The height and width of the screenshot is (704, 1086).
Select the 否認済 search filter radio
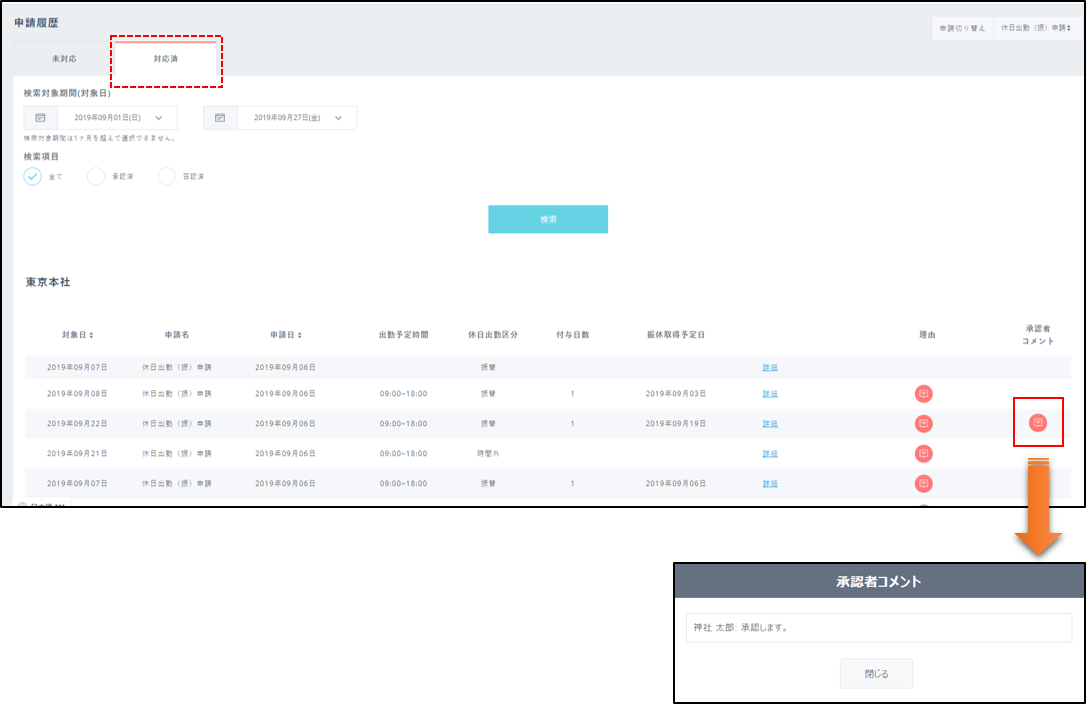pyautogui.click(x=167, y=176)
